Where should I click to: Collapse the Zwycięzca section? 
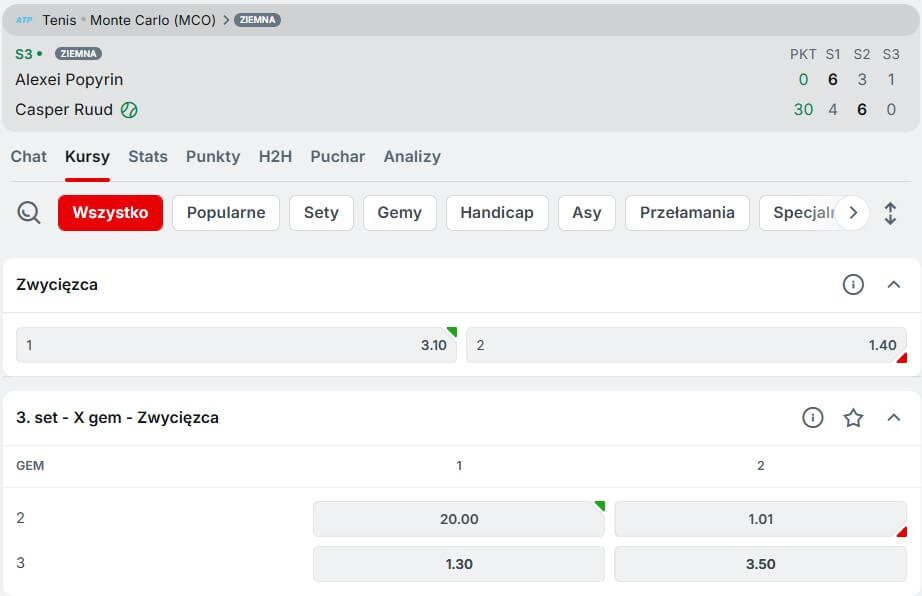(894, 285)
